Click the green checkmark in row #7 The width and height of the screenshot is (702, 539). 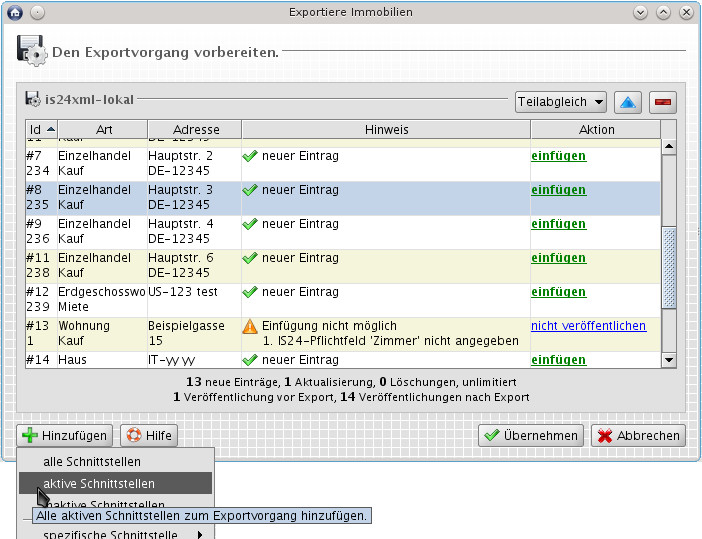250,156
